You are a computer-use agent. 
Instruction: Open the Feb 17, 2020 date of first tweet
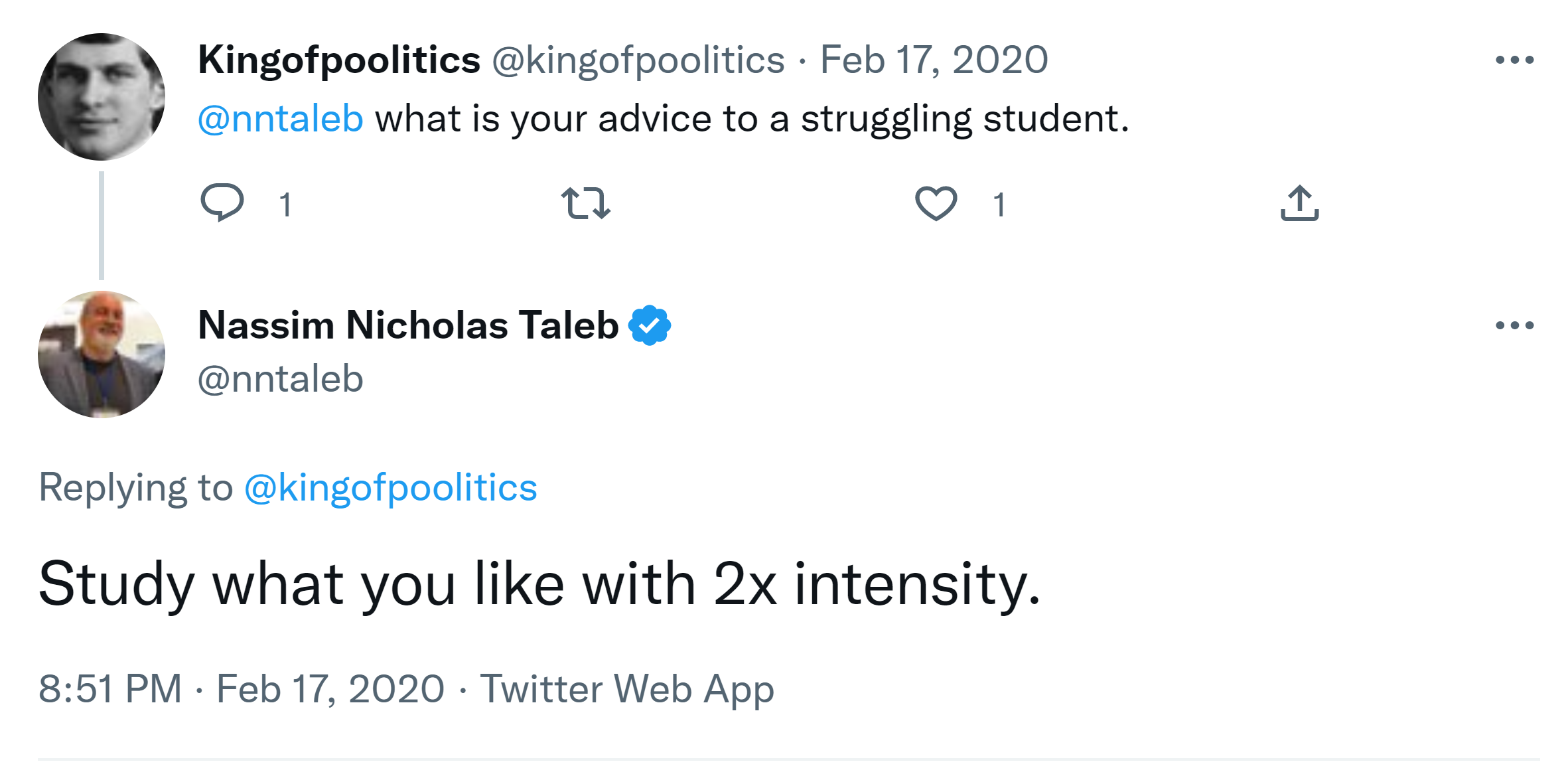934,60
